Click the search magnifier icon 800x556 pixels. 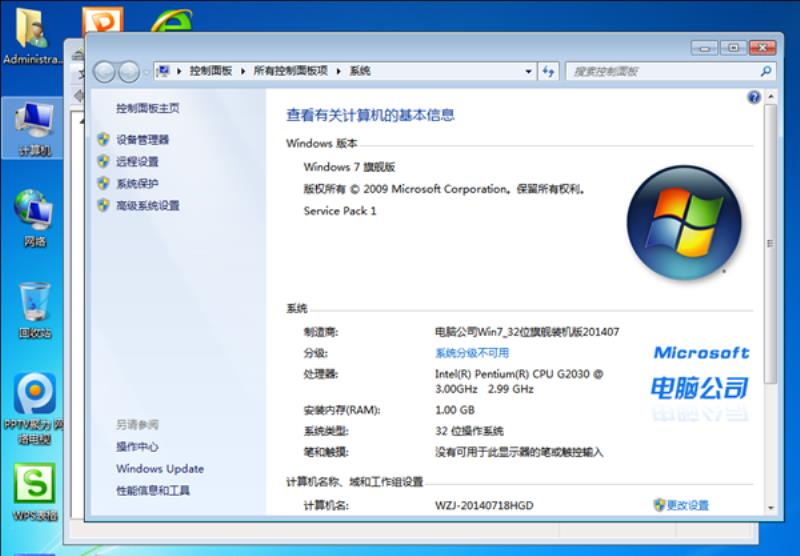point(765,71)
